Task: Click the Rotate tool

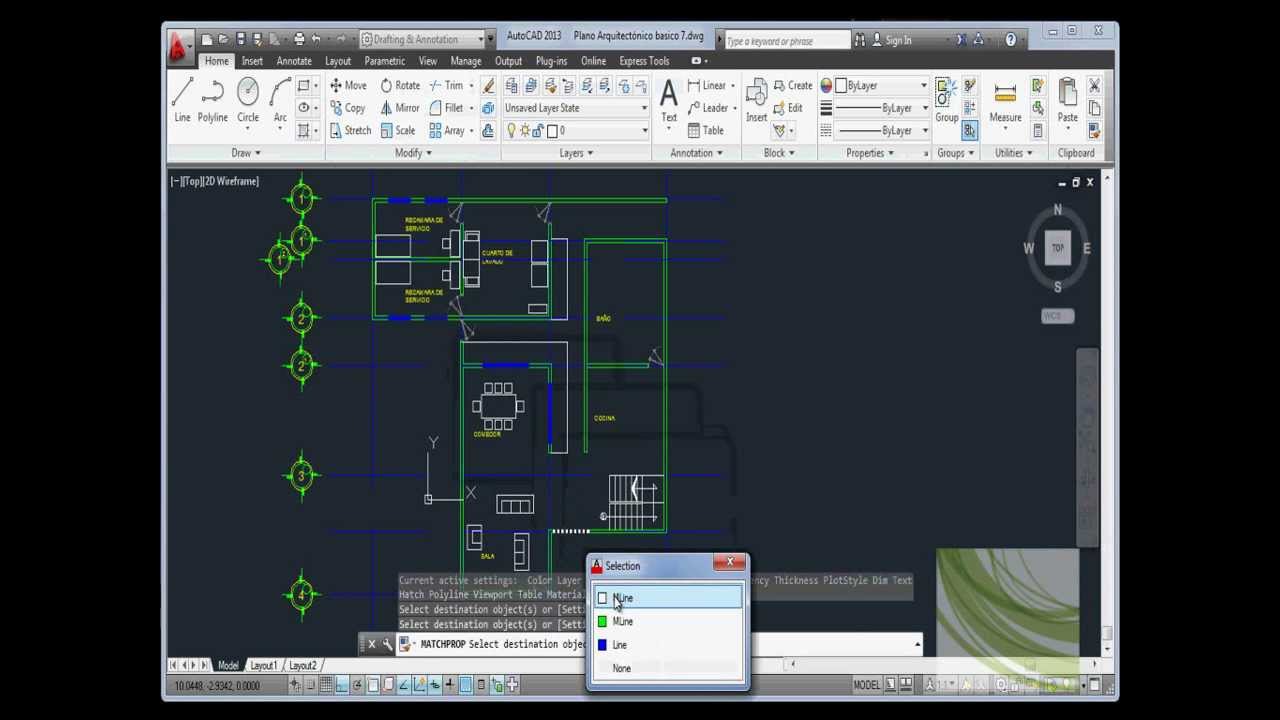Action: pyautogui.click(x=399, y=86)
